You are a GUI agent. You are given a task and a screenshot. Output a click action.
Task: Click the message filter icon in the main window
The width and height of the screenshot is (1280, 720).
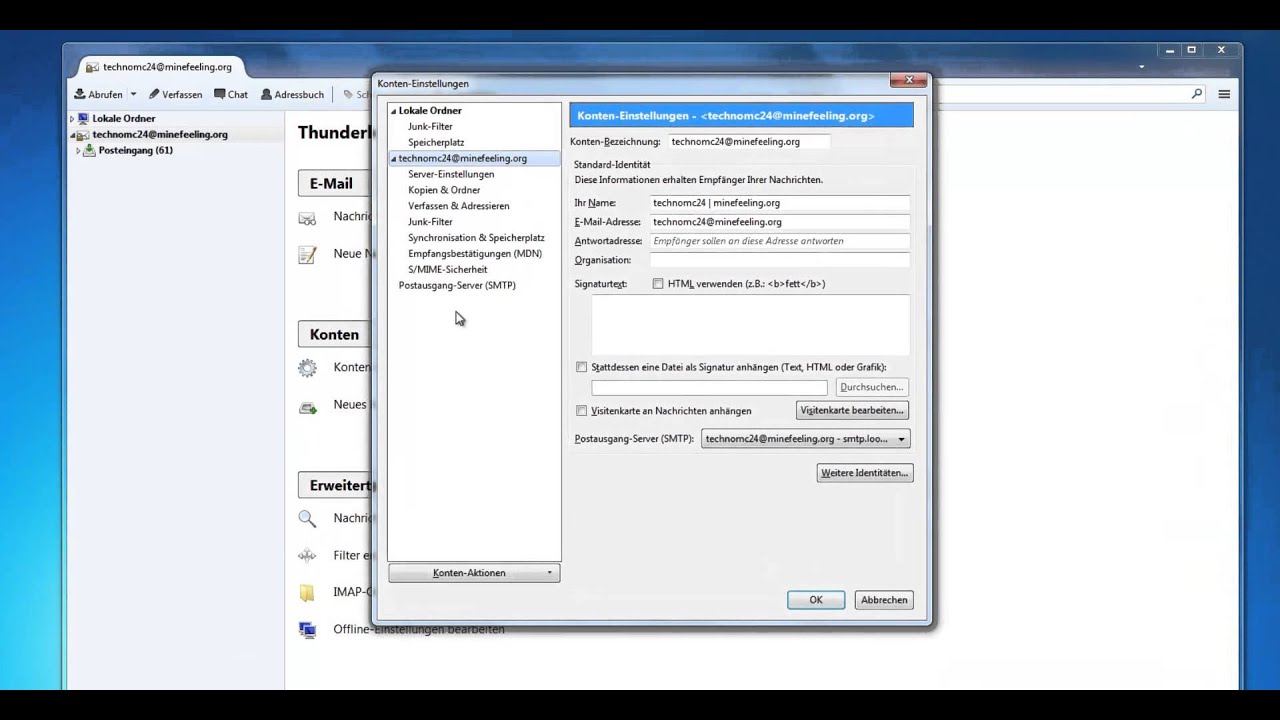click(308, 555)
